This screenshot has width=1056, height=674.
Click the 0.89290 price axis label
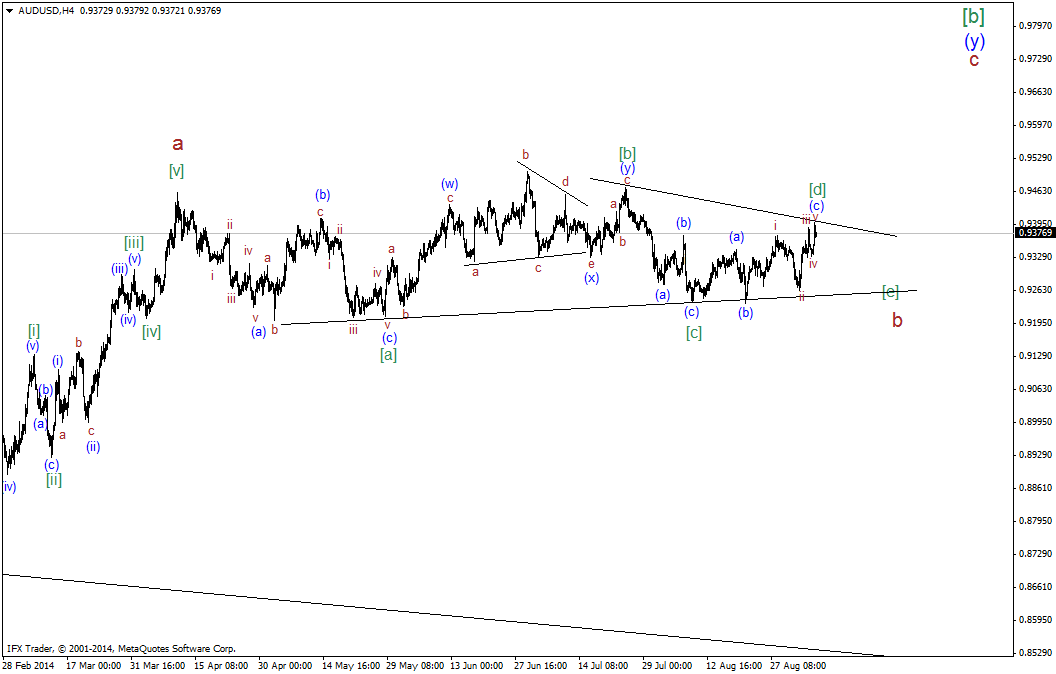(1035, 454)
